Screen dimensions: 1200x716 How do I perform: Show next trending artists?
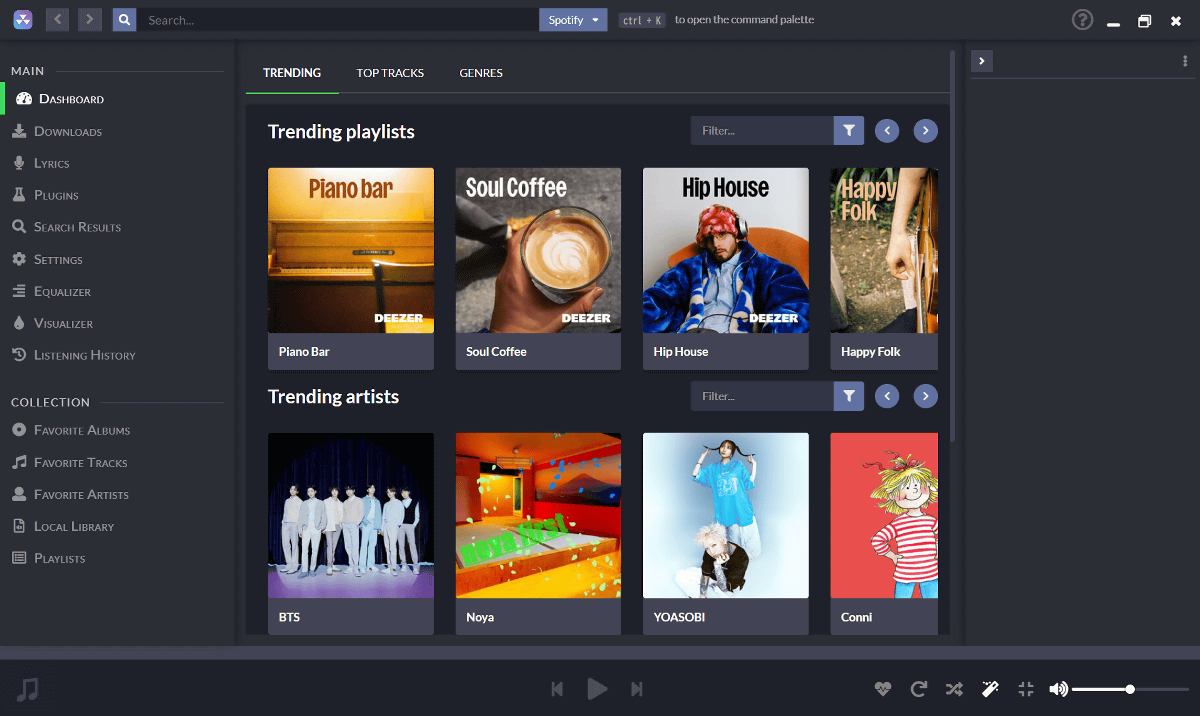pyautogui.click(x=926, y=397)
